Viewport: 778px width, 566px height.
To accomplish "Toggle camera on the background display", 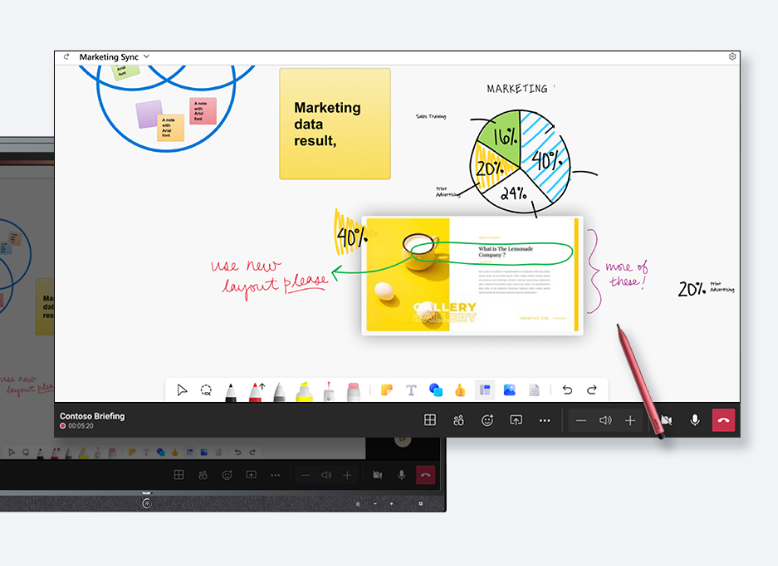I will 378,475.
